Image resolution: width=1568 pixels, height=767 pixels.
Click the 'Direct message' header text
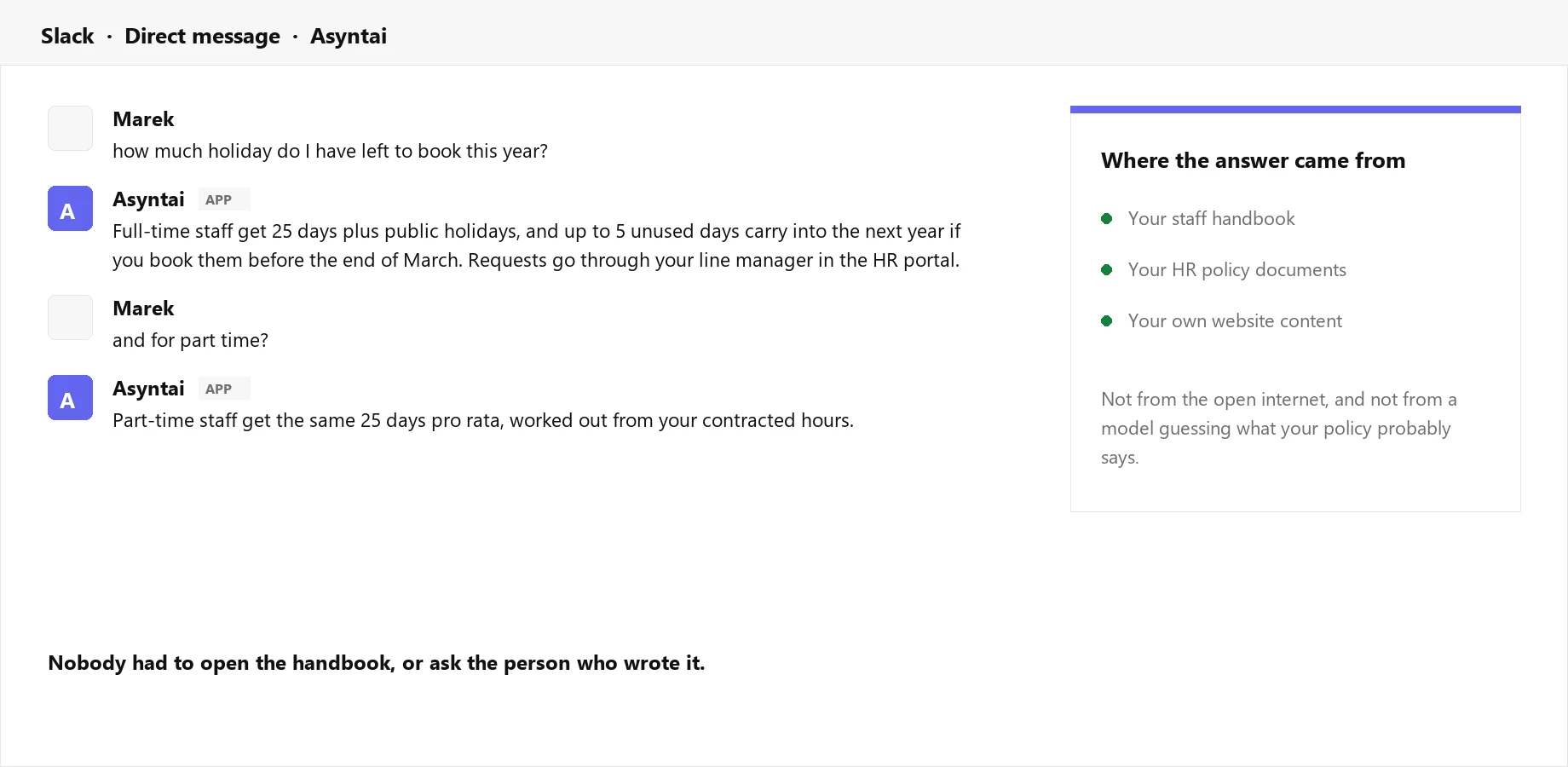(202, 36)
